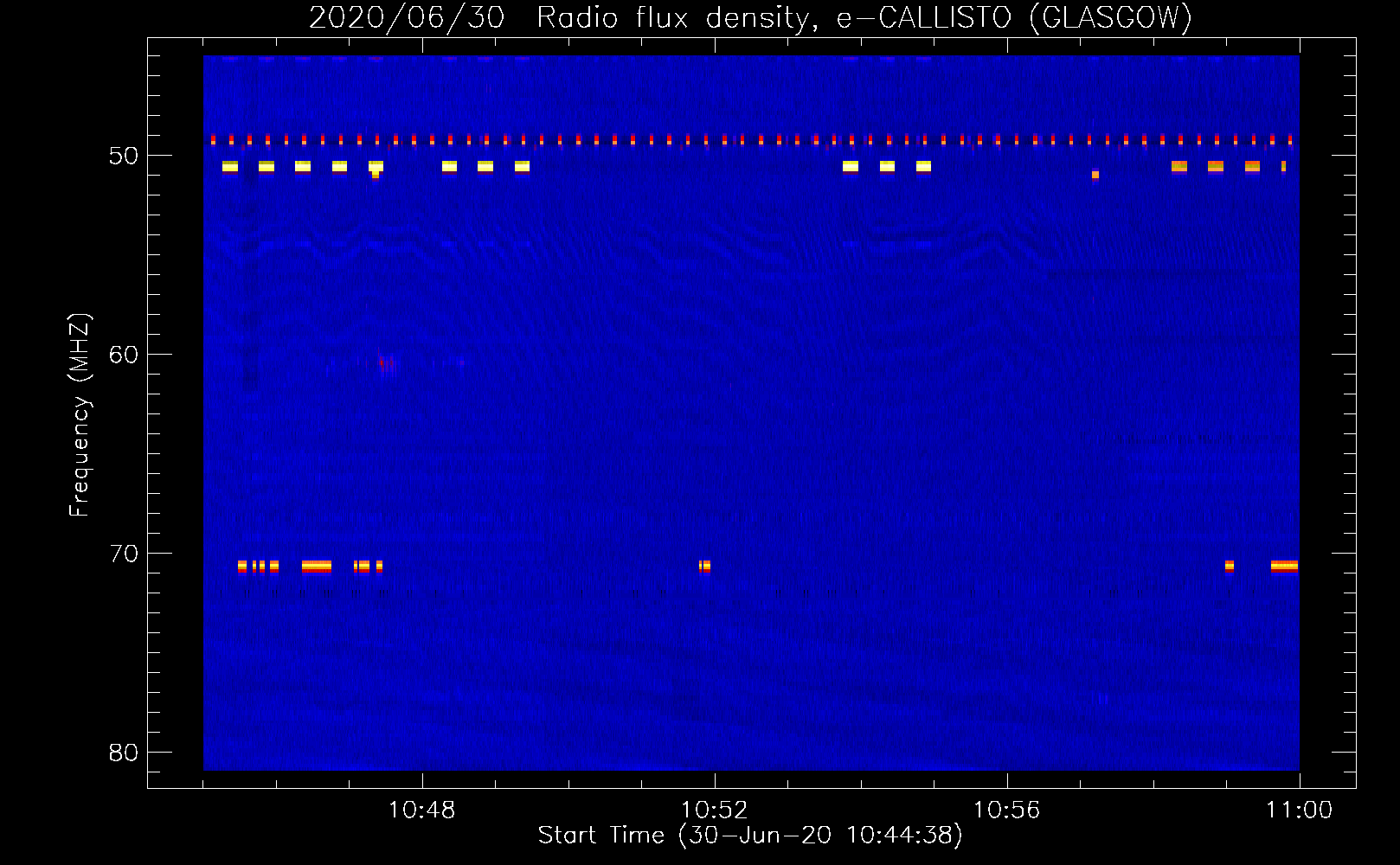Click the 11:00 time tick label

click(1300, 811)
